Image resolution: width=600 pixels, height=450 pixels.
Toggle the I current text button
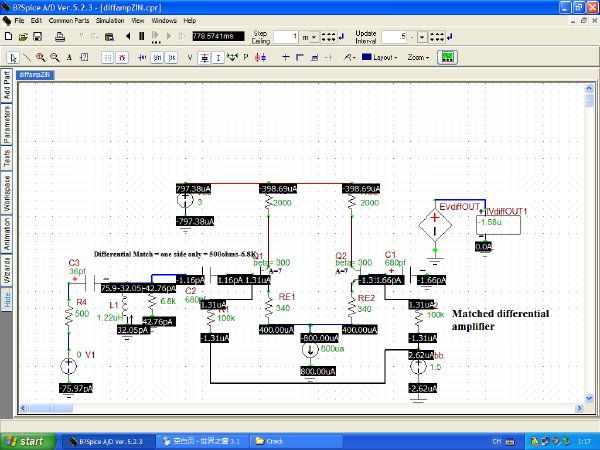[218, 58]
